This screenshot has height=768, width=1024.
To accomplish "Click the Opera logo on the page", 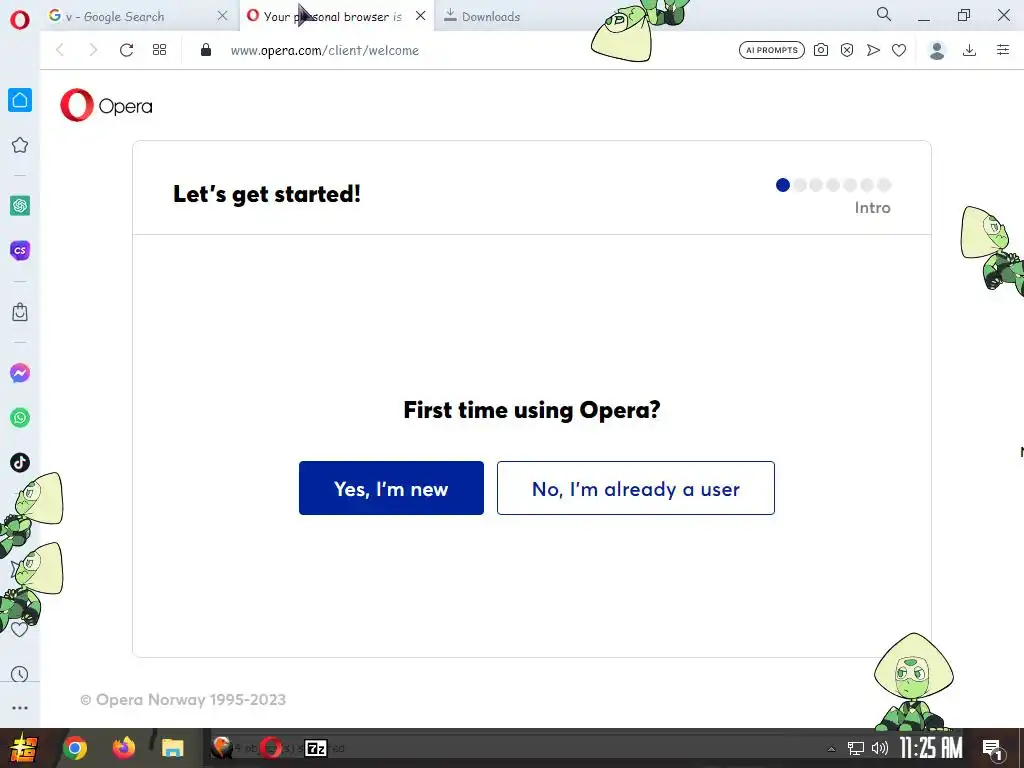I will [106, 105].
